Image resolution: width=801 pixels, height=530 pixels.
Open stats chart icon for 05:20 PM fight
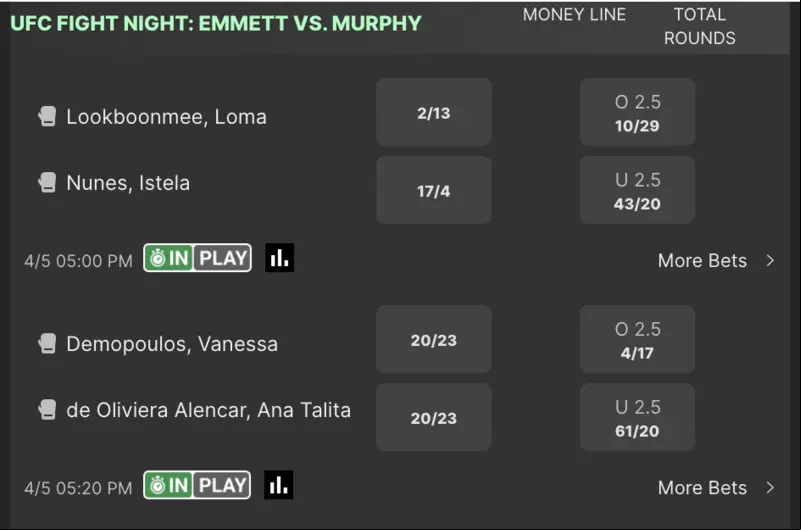coord(279,485)
